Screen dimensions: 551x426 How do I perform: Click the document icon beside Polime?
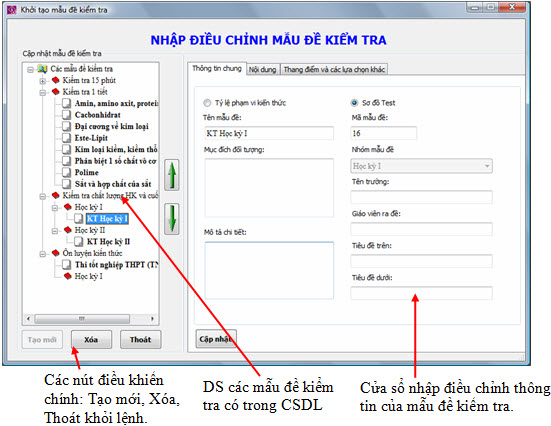pyautogui.click(x=66, y=172)
